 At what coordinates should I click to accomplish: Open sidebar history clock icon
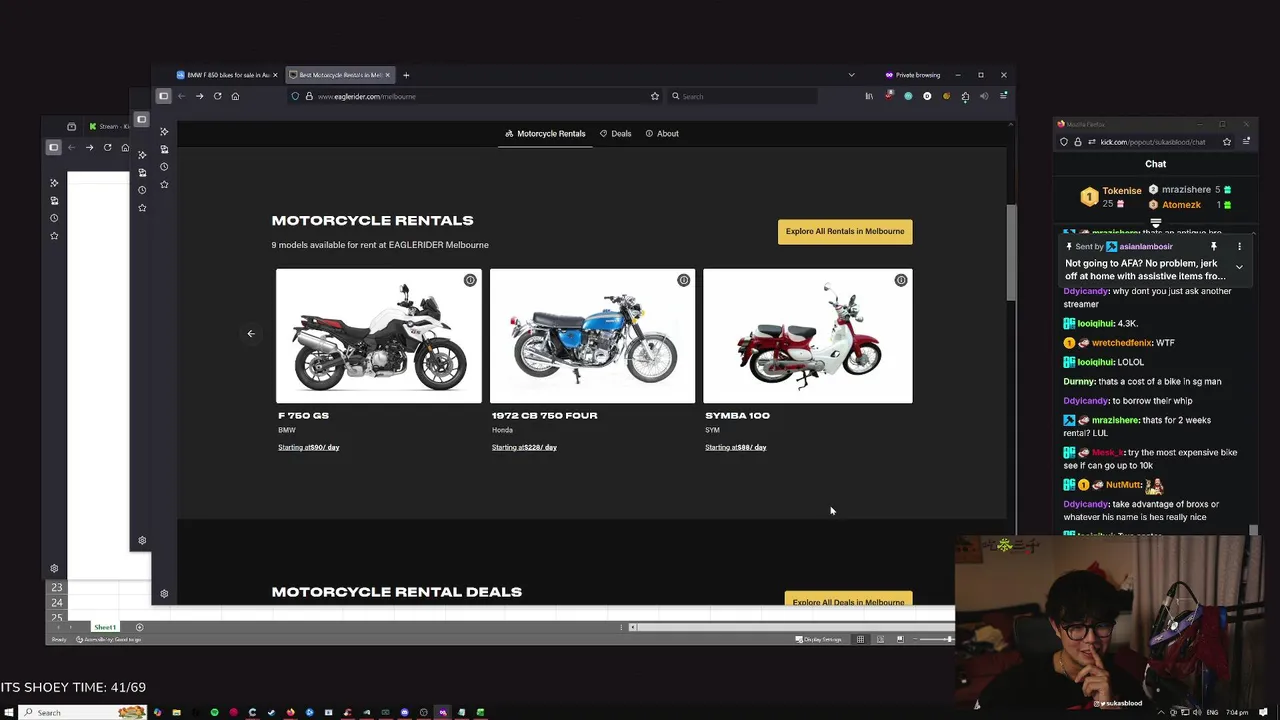(x=164, y=166)
